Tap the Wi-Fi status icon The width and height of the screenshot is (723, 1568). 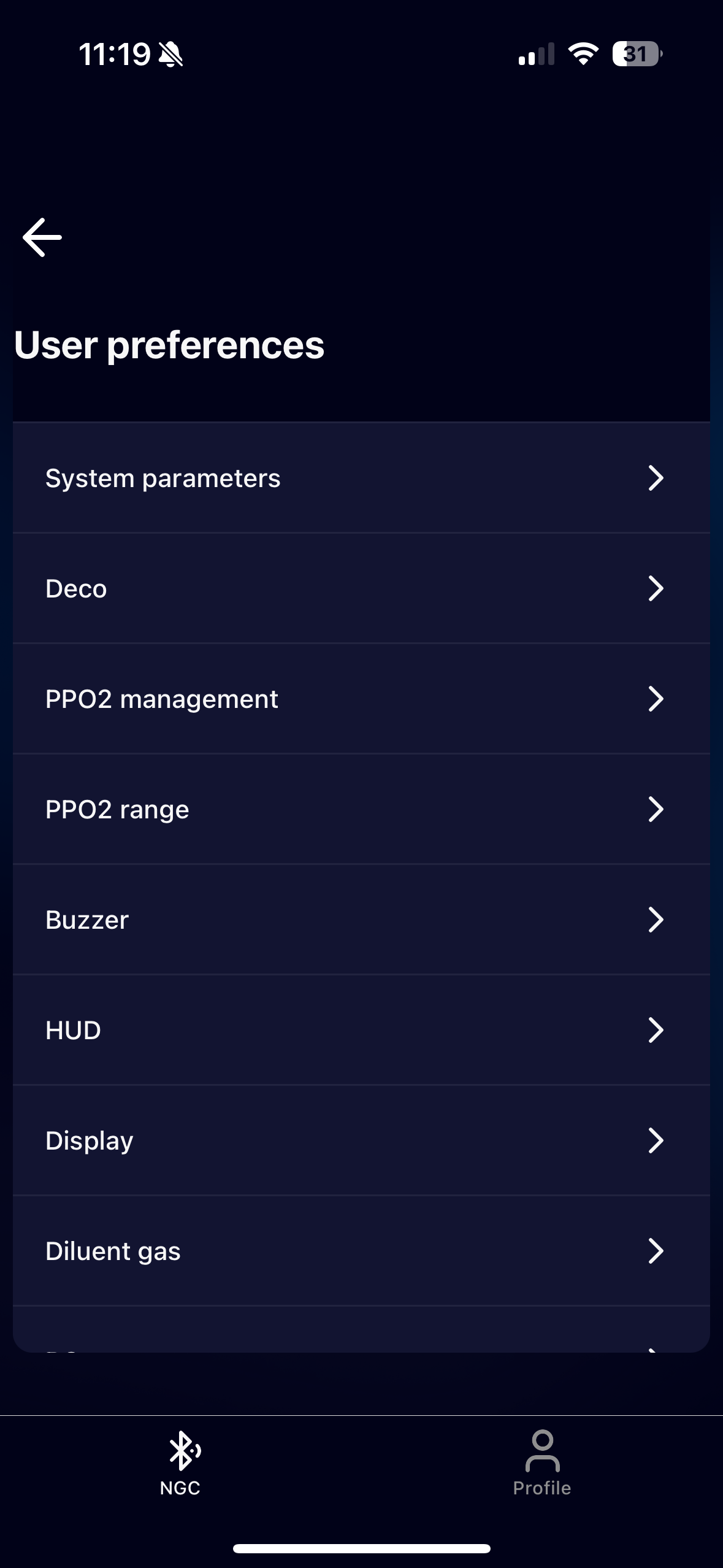pyautogui.click(x=583, y=54)
